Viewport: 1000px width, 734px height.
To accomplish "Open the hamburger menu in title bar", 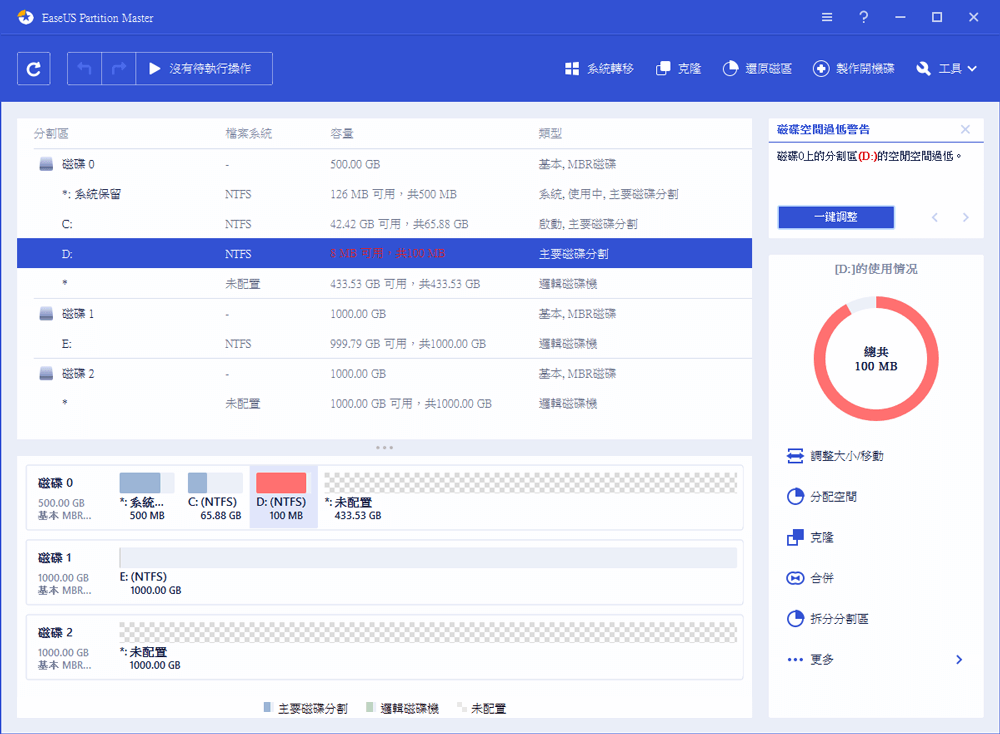I will (x=827, y=17).
